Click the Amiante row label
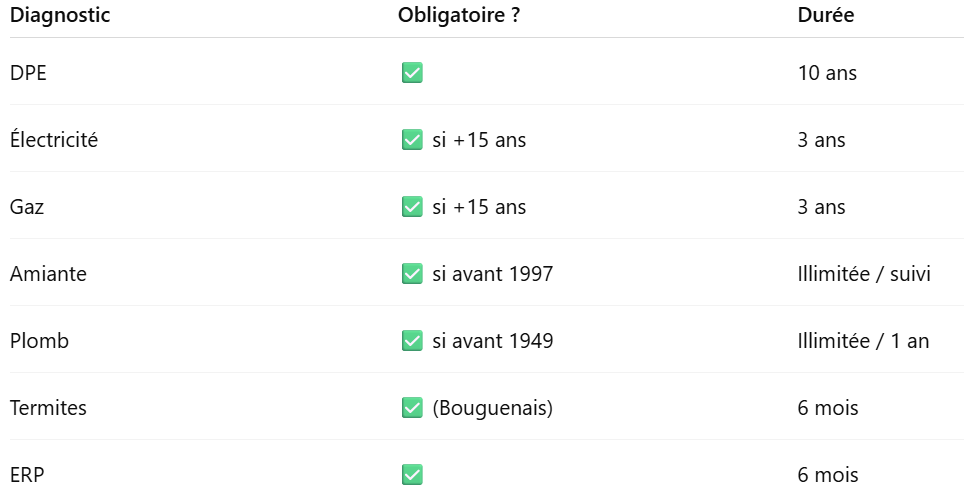The height and width of the screenshot is (504, 964). (x=48, y=274)
